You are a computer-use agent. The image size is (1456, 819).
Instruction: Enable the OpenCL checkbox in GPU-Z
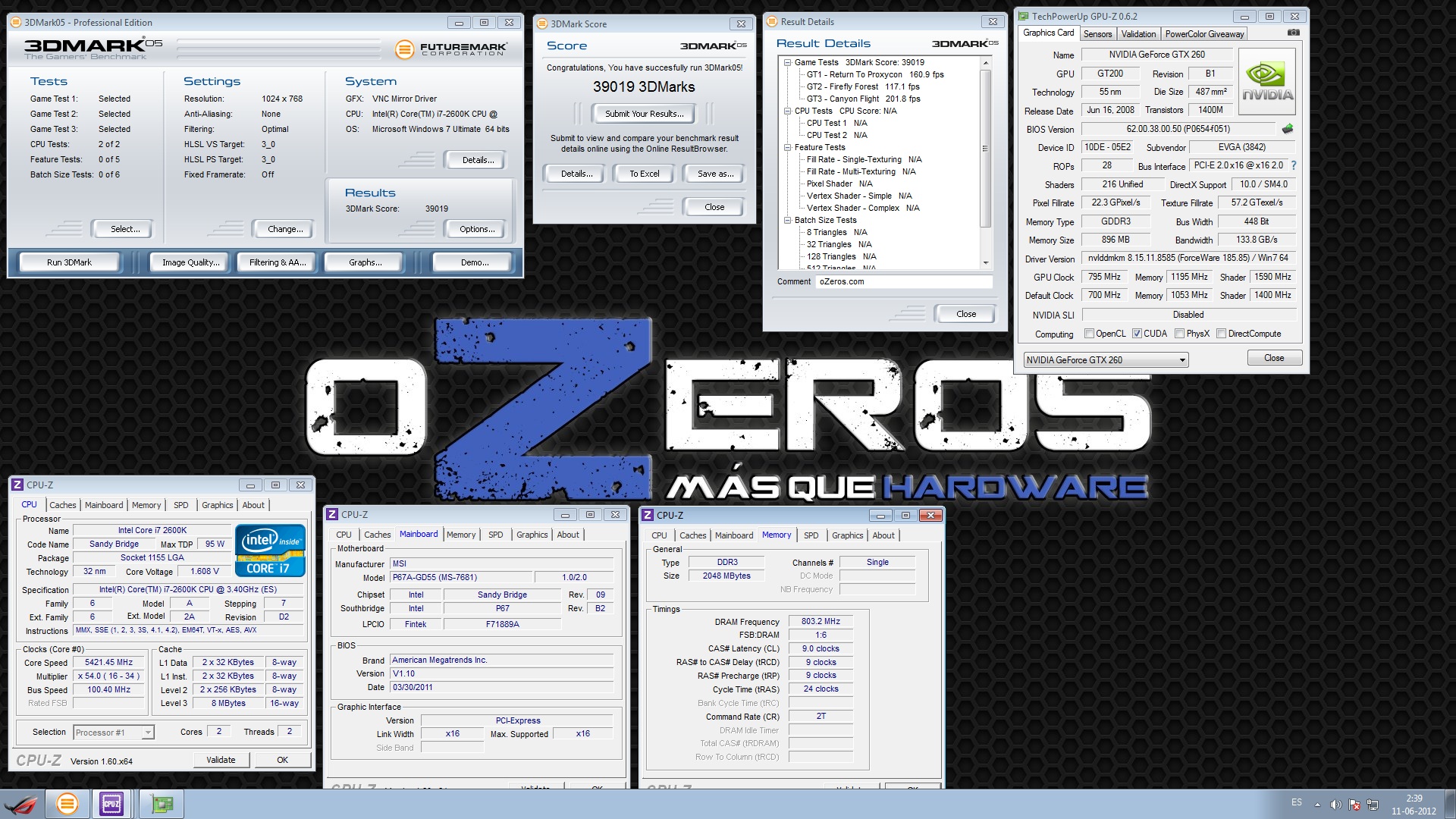click(1089, 334)
